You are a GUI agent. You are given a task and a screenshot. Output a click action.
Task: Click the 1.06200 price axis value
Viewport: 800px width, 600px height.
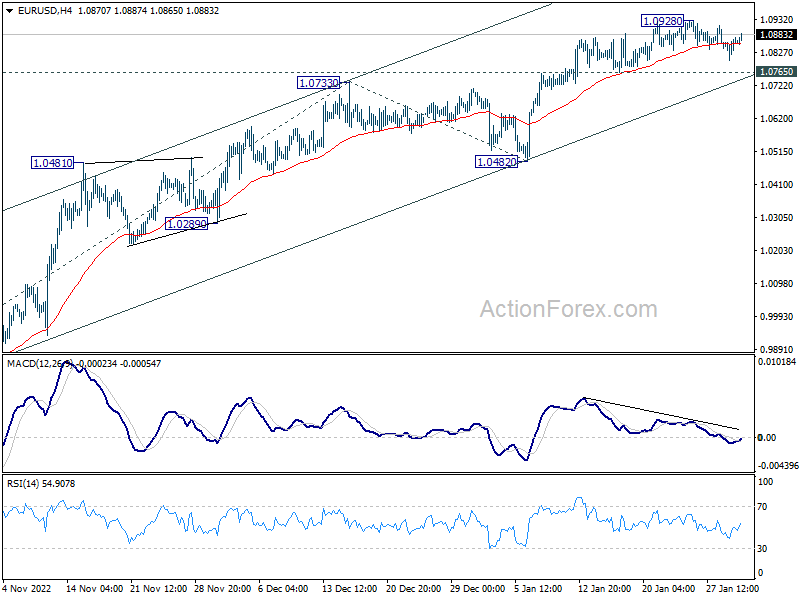(x=777, y=119)
